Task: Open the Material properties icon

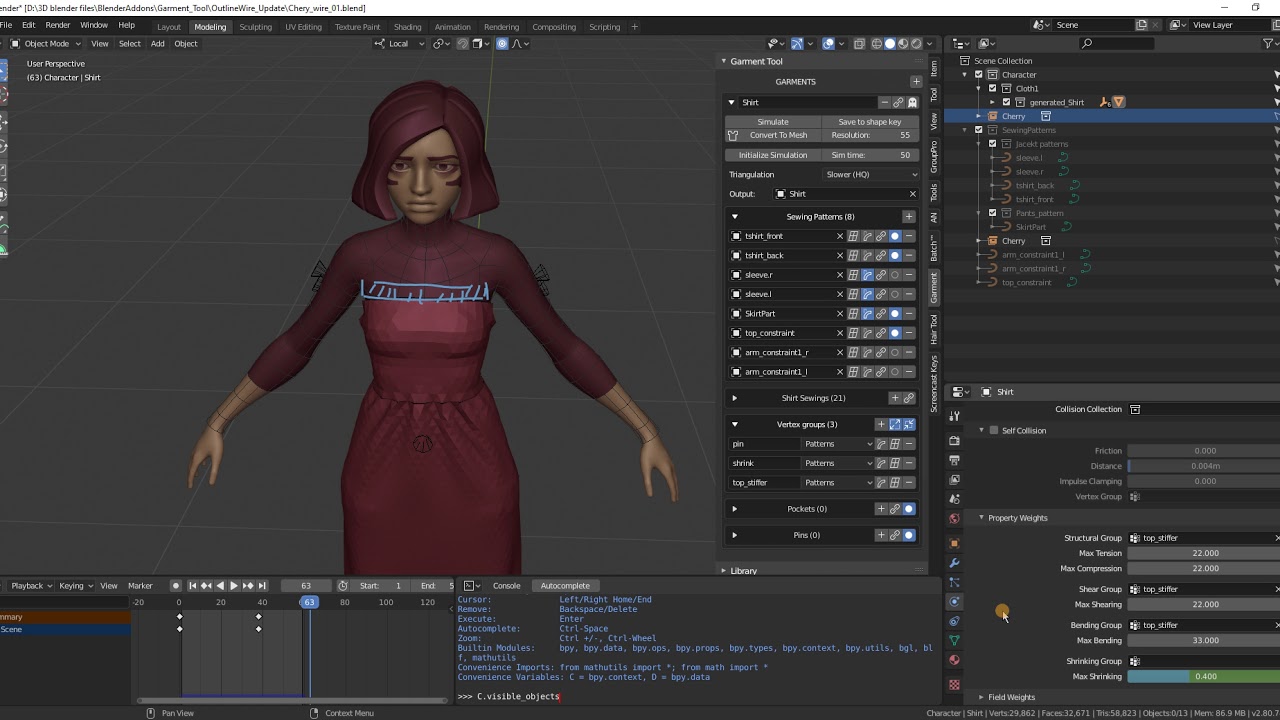Action: click(x=954, y=660)
